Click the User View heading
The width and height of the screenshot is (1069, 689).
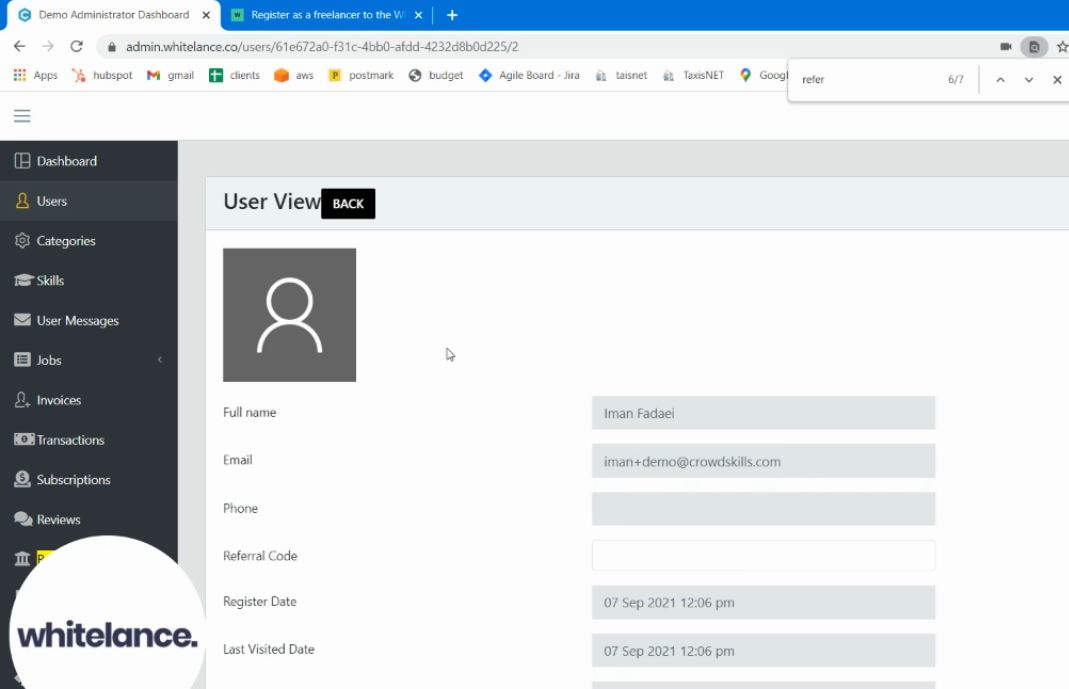coord(271,202)
